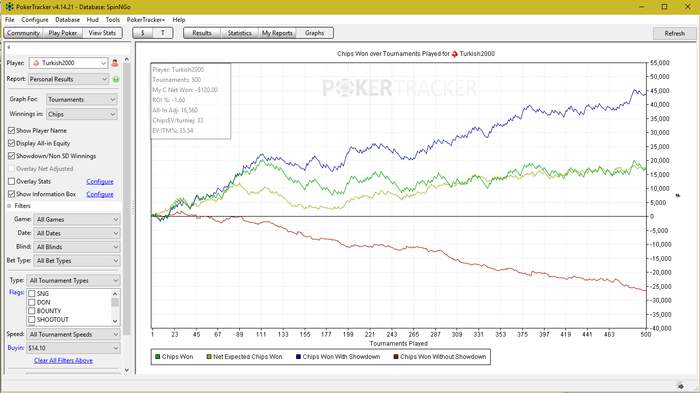Toggle Display All-in Equity checkbox
Image resolution: width=700 pixels, height=393 pixels.
[12, 143]
